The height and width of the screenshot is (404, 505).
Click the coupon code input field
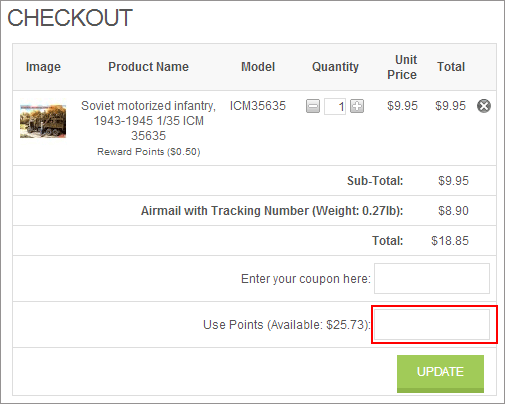tap(432, 278)
